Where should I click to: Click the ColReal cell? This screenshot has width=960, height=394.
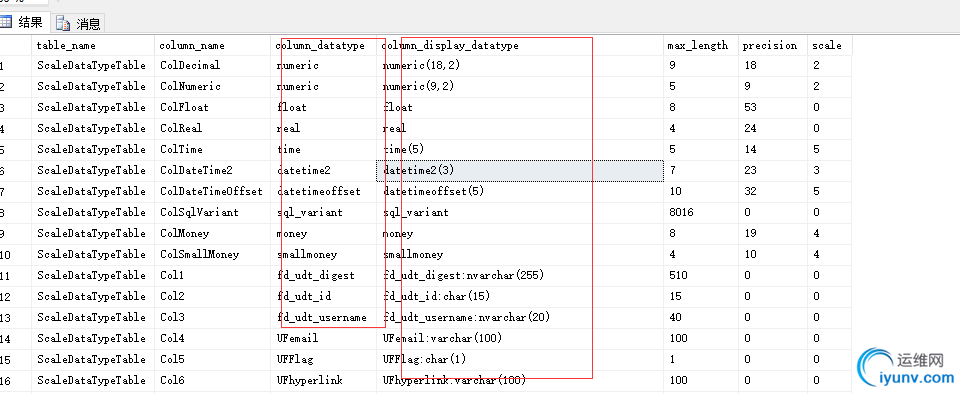coord(212,128)
